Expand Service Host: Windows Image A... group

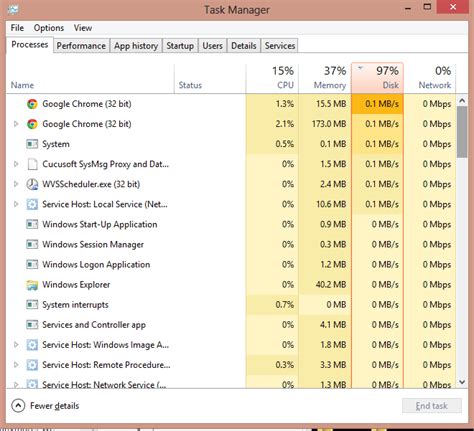point(16,345)
